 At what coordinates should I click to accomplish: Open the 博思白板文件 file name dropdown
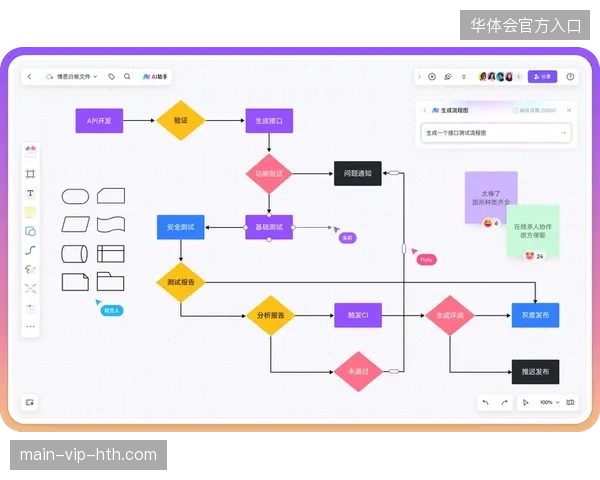pyautogui.click(x=72, y=77)
